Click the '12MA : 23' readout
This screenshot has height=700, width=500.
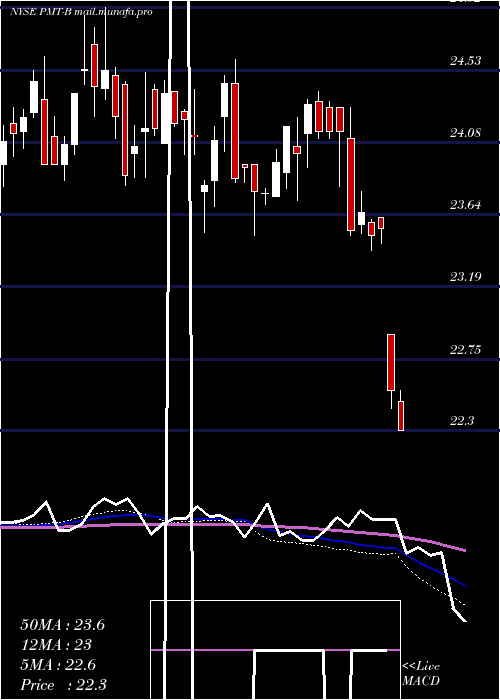[x=56, y=645]
